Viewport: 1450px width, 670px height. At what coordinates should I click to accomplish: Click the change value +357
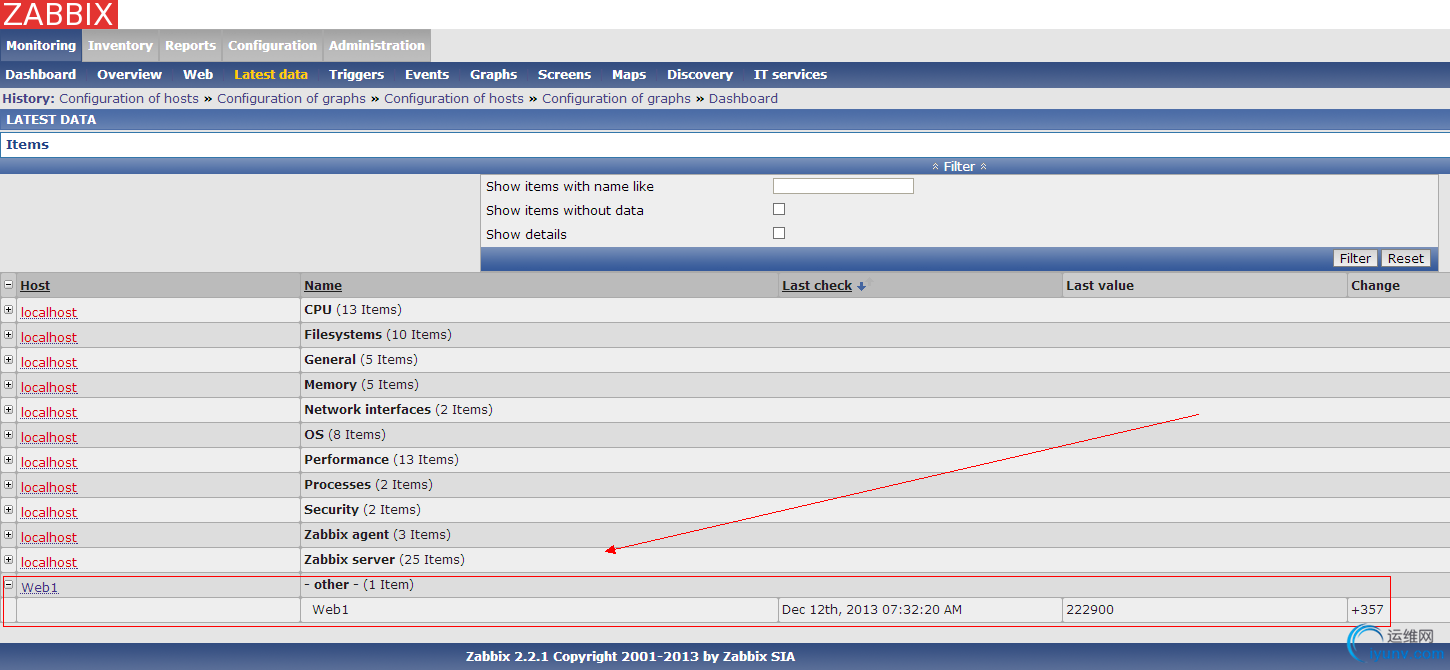tap(1367, 610)
